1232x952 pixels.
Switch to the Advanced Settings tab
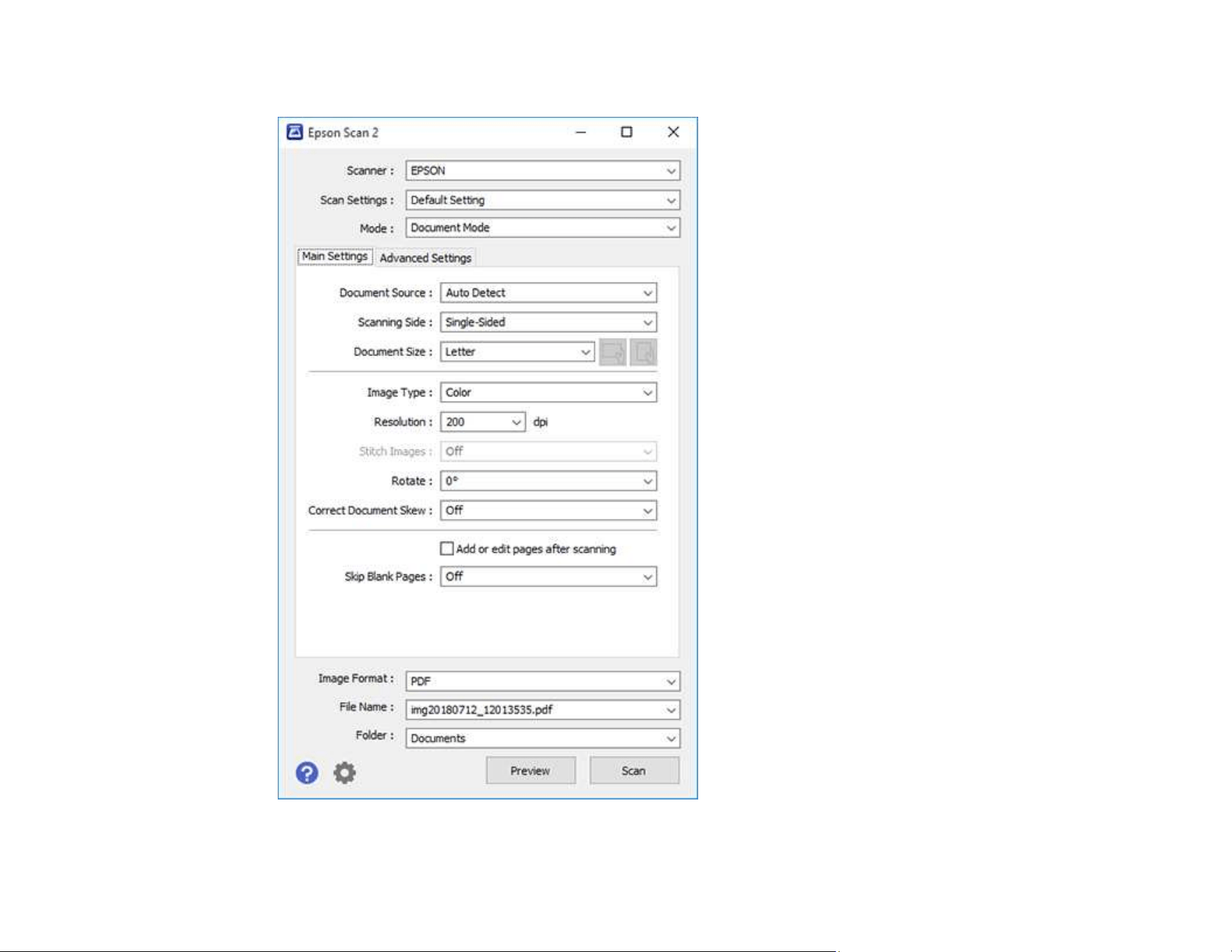pos(425,258)
